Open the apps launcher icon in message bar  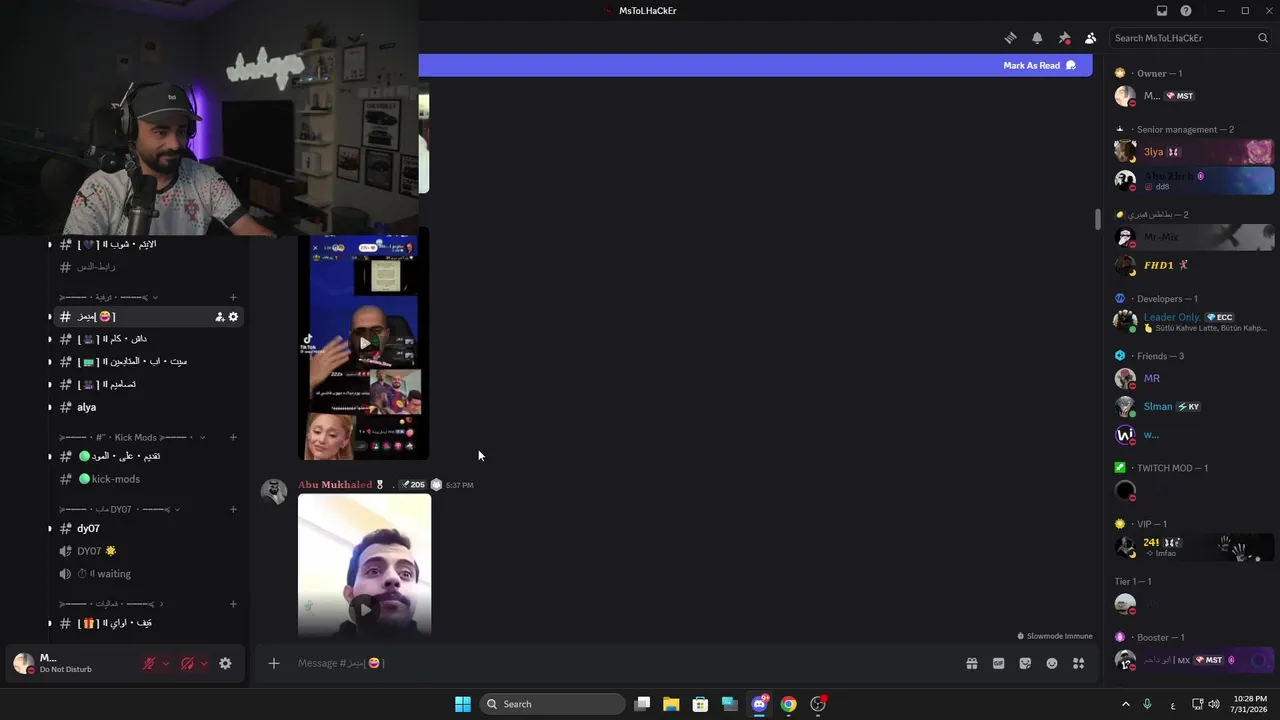coord(1078,663)
